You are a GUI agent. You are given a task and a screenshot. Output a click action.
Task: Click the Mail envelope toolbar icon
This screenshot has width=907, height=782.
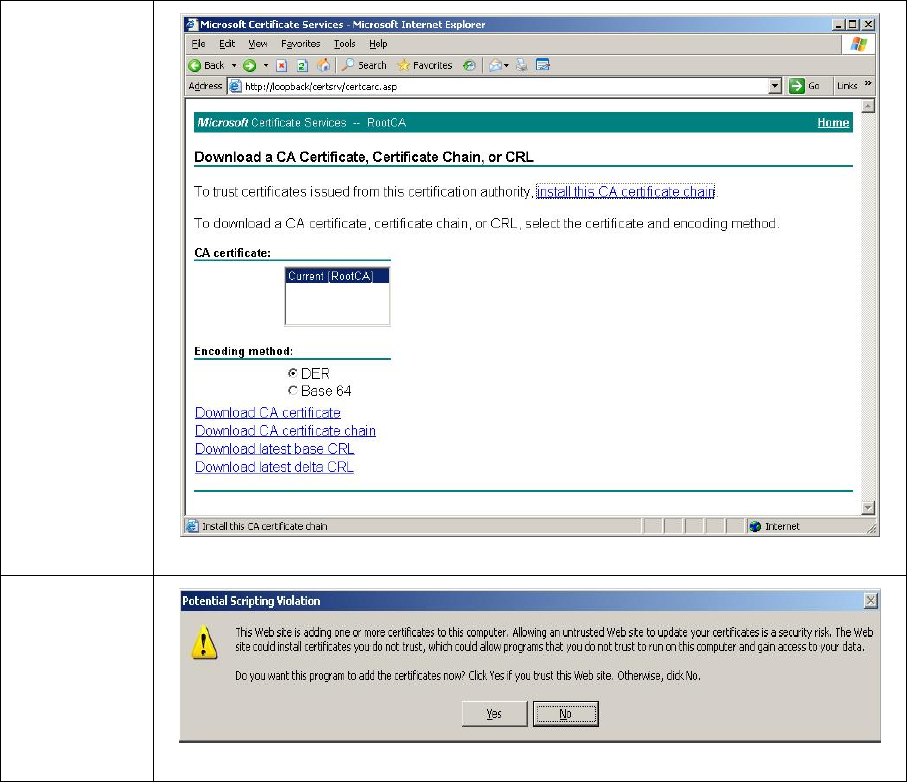coord(495,65)
